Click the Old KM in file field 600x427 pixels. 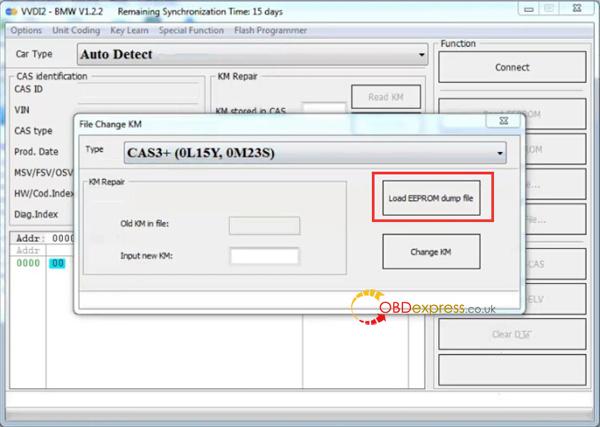(x=264, y=226)
